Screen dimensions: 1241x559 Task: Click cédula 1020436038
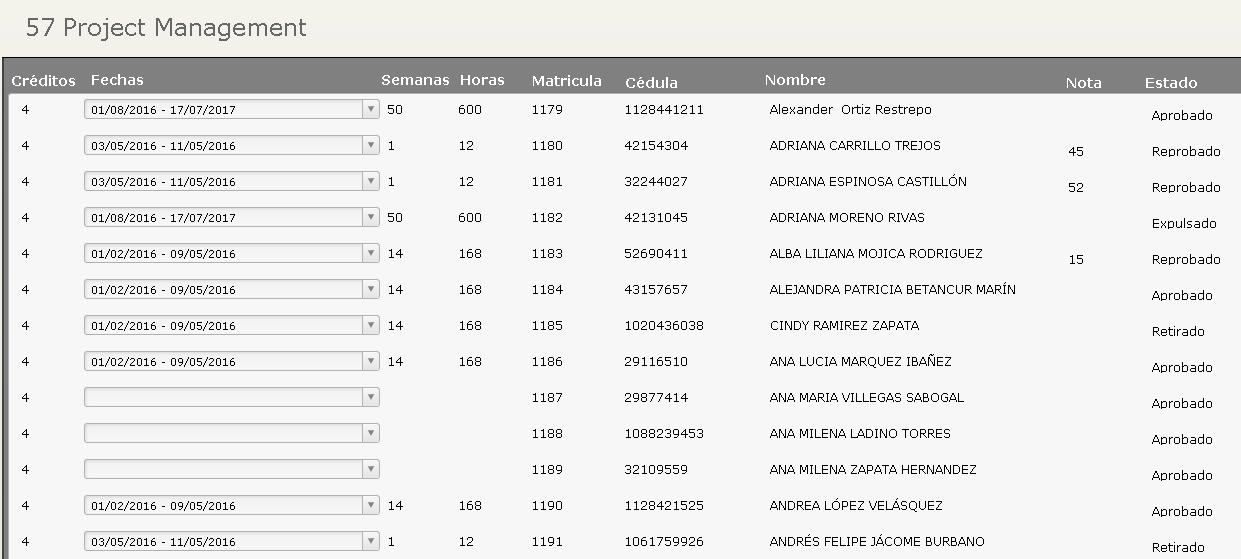tap(664, 325)
